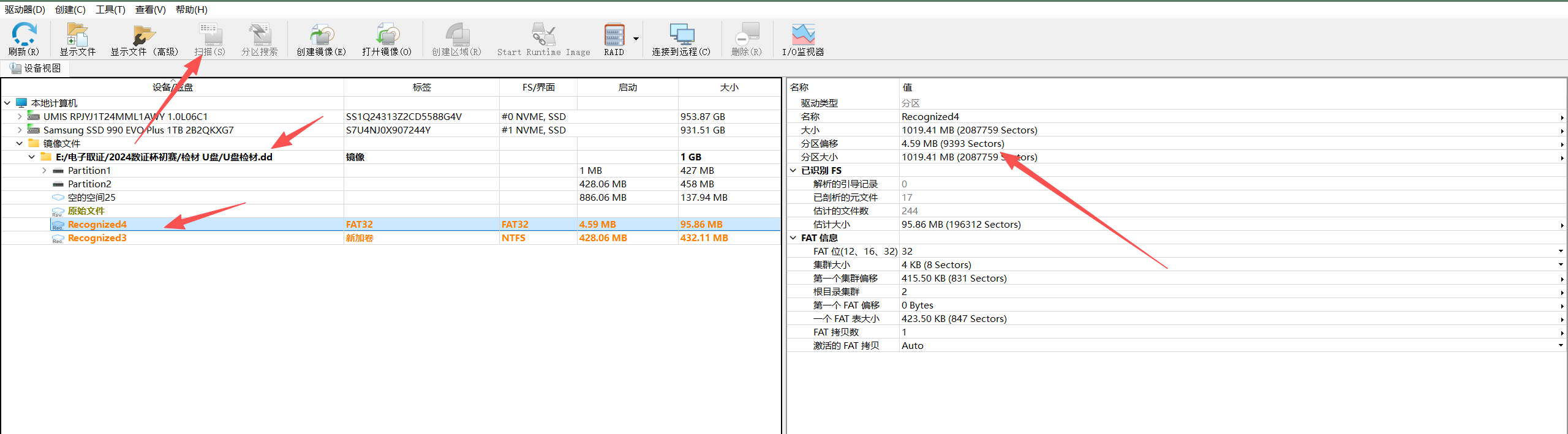The height and width of the screenshot is (434, 1568).
Task: Click the 名称 properties column header
Action: point(843,87)
